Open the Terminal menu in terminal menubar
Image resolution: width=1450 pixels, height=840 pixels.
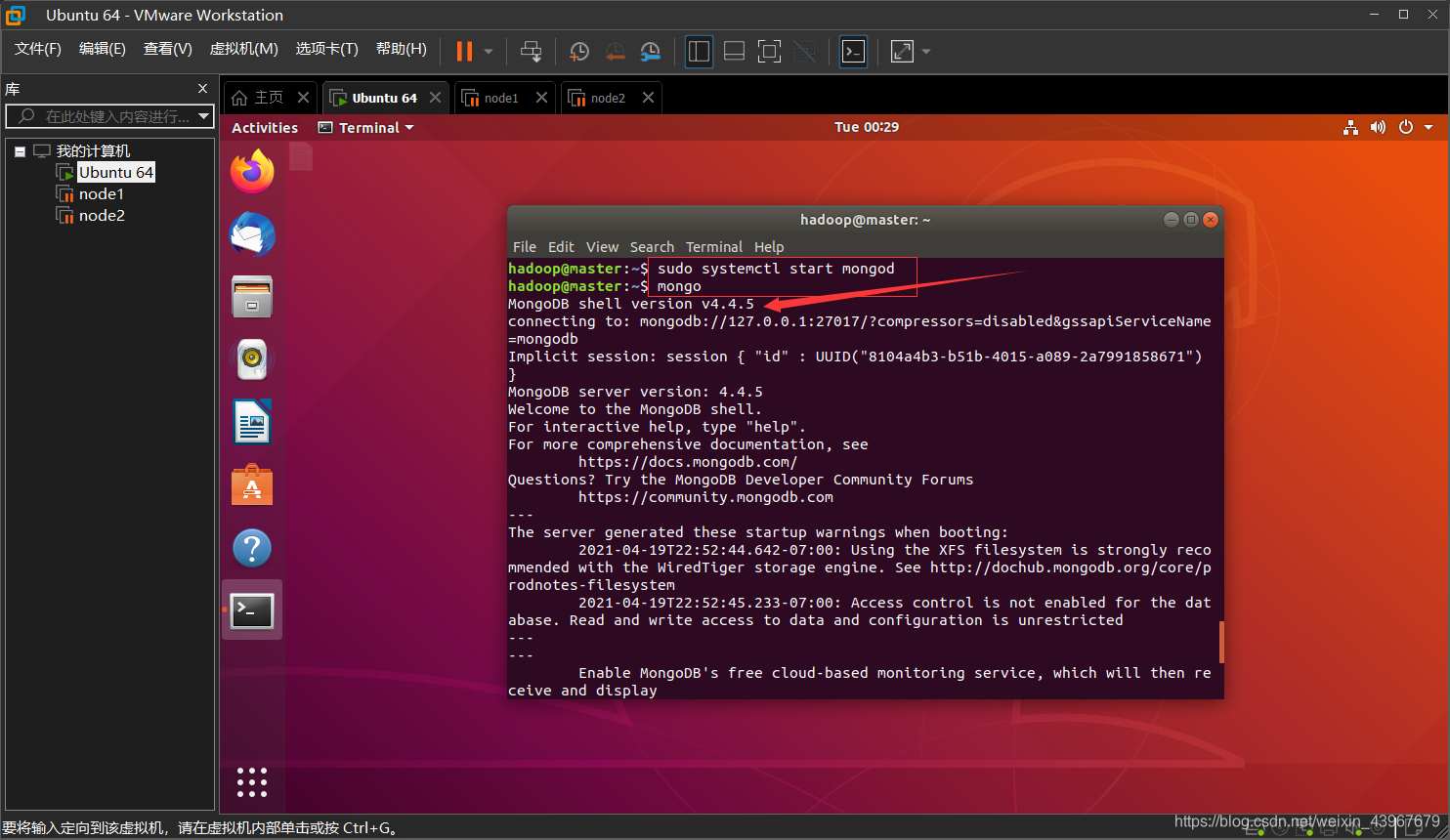tap(714, 247)
